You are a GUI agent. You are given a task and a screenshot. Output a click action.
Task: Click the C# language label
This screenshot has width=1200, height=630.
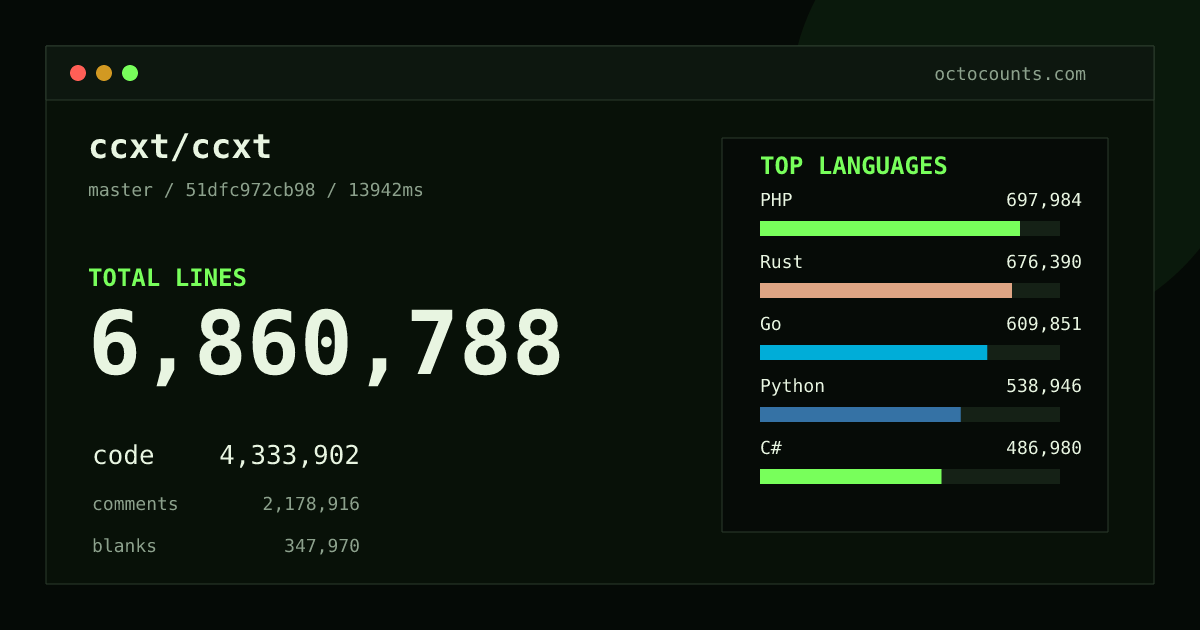771,448
